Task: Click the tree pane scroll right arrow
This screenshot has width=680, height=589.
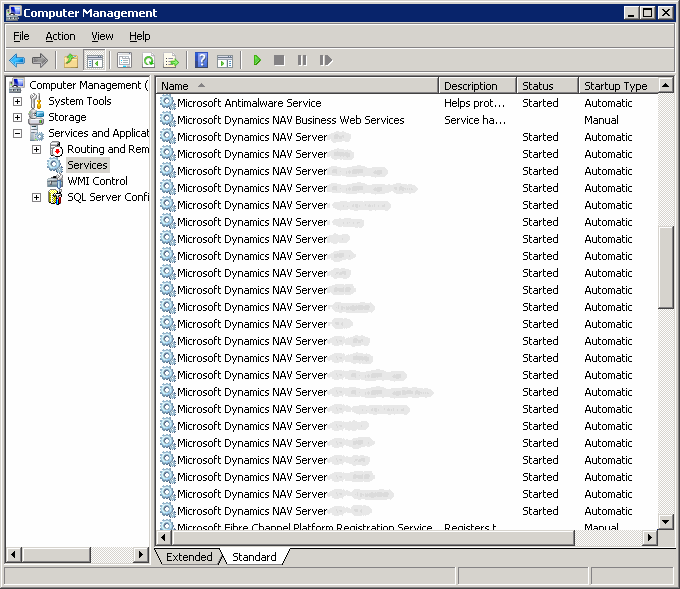Action: click(x=141, y=554)
